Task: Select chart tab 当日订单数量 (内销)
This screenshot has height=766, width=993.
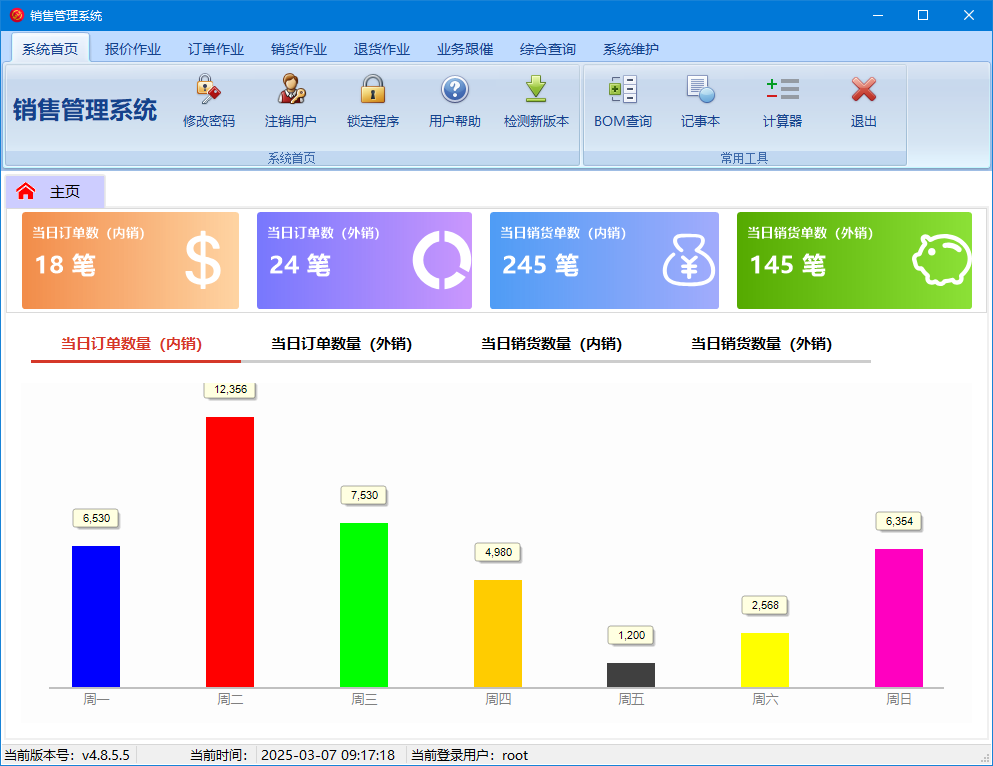Action: [132, 344]
